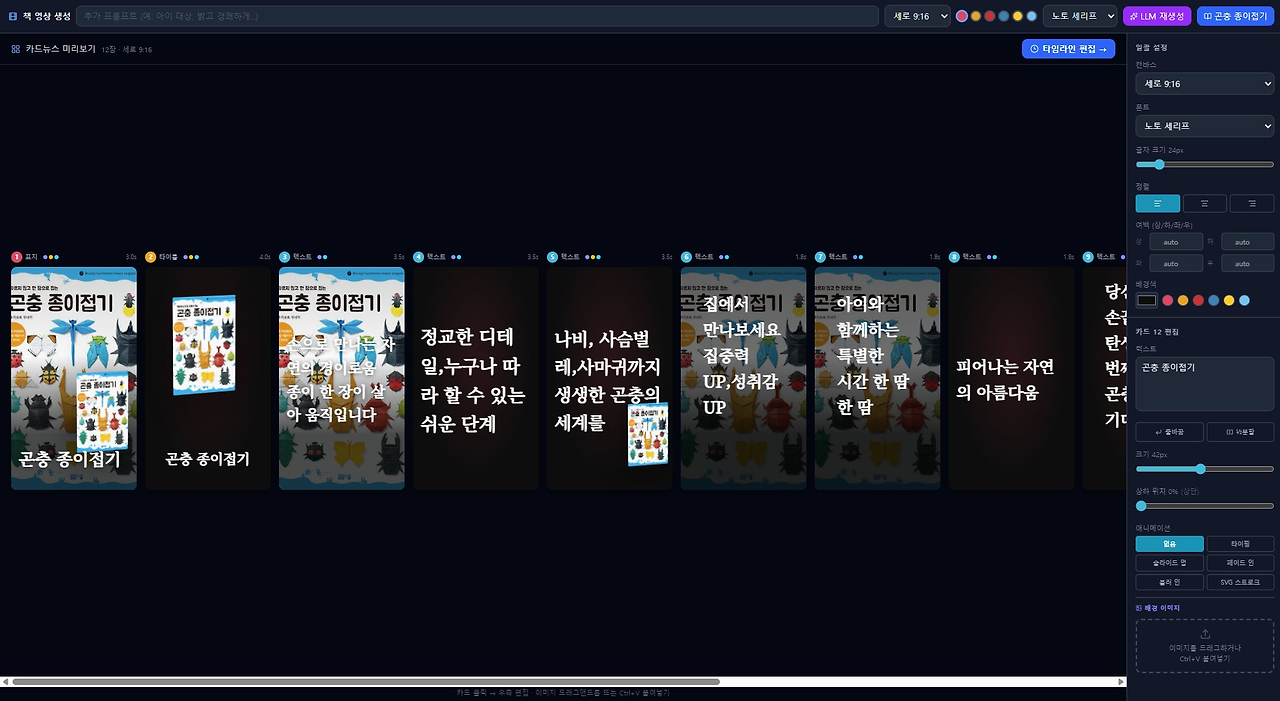Select the right-align text icon

(1252, 203)
